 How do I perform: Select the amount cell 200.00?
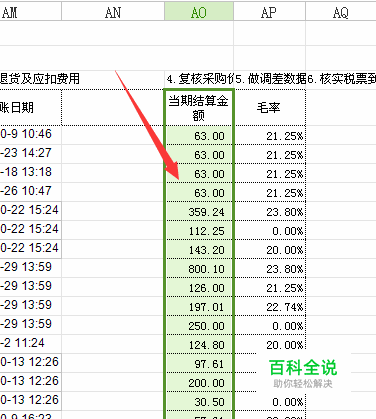tap(199, 383)
